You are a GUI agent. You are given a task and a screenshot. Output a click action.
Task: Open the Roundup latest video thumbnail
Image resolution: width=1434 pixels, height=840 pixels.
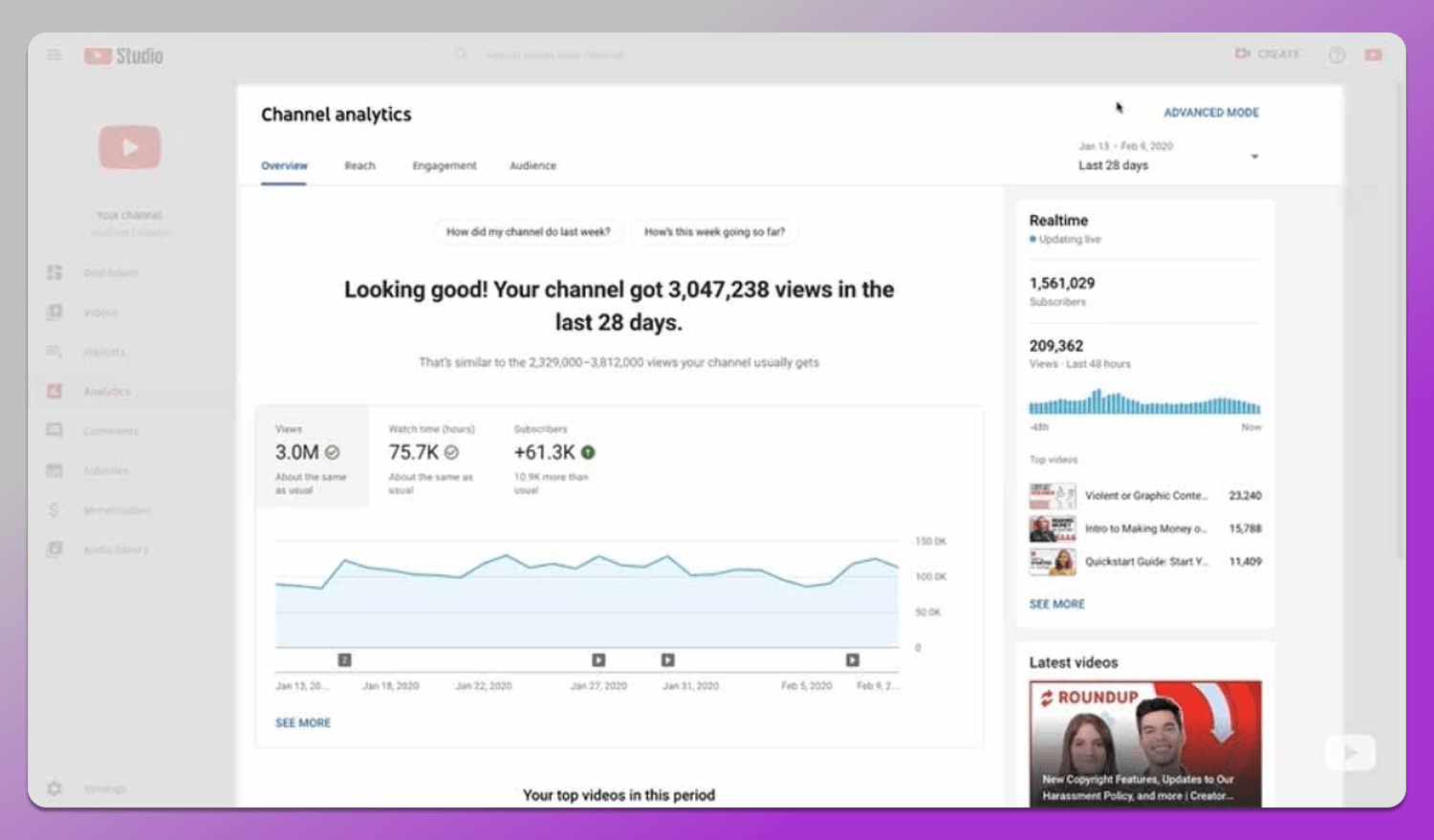click(1146, 745)
